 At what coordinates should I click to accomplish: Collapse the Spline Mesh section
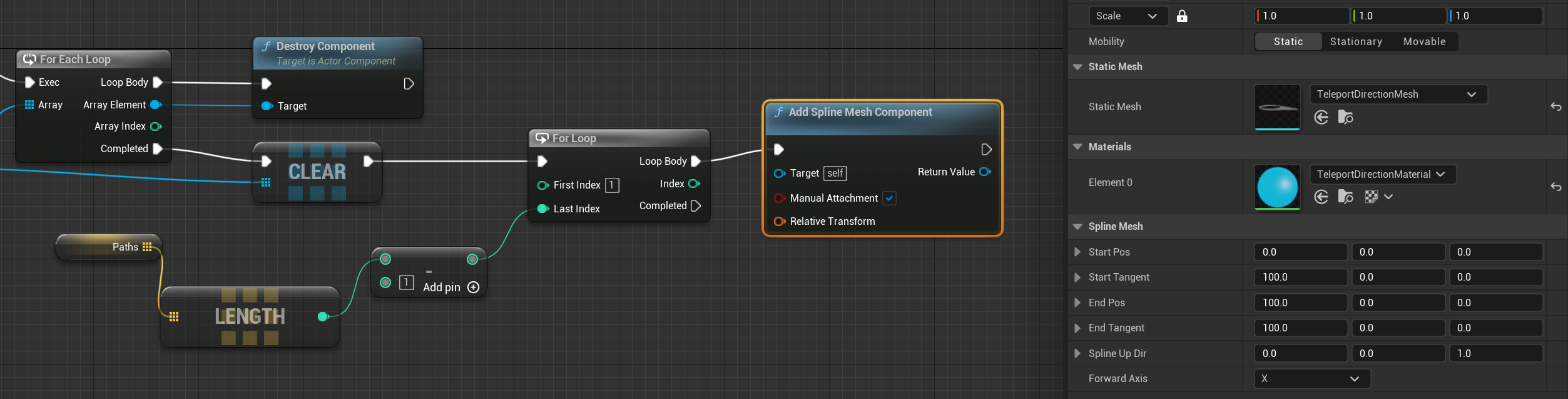pos(1077,227)
